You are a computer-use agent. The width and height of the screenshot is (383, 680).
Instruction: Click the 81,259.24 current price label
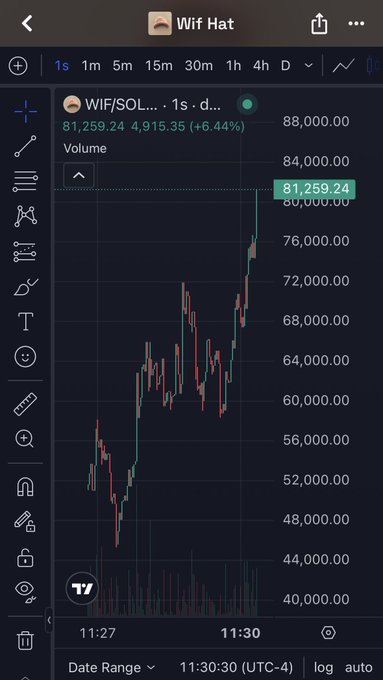314,189
